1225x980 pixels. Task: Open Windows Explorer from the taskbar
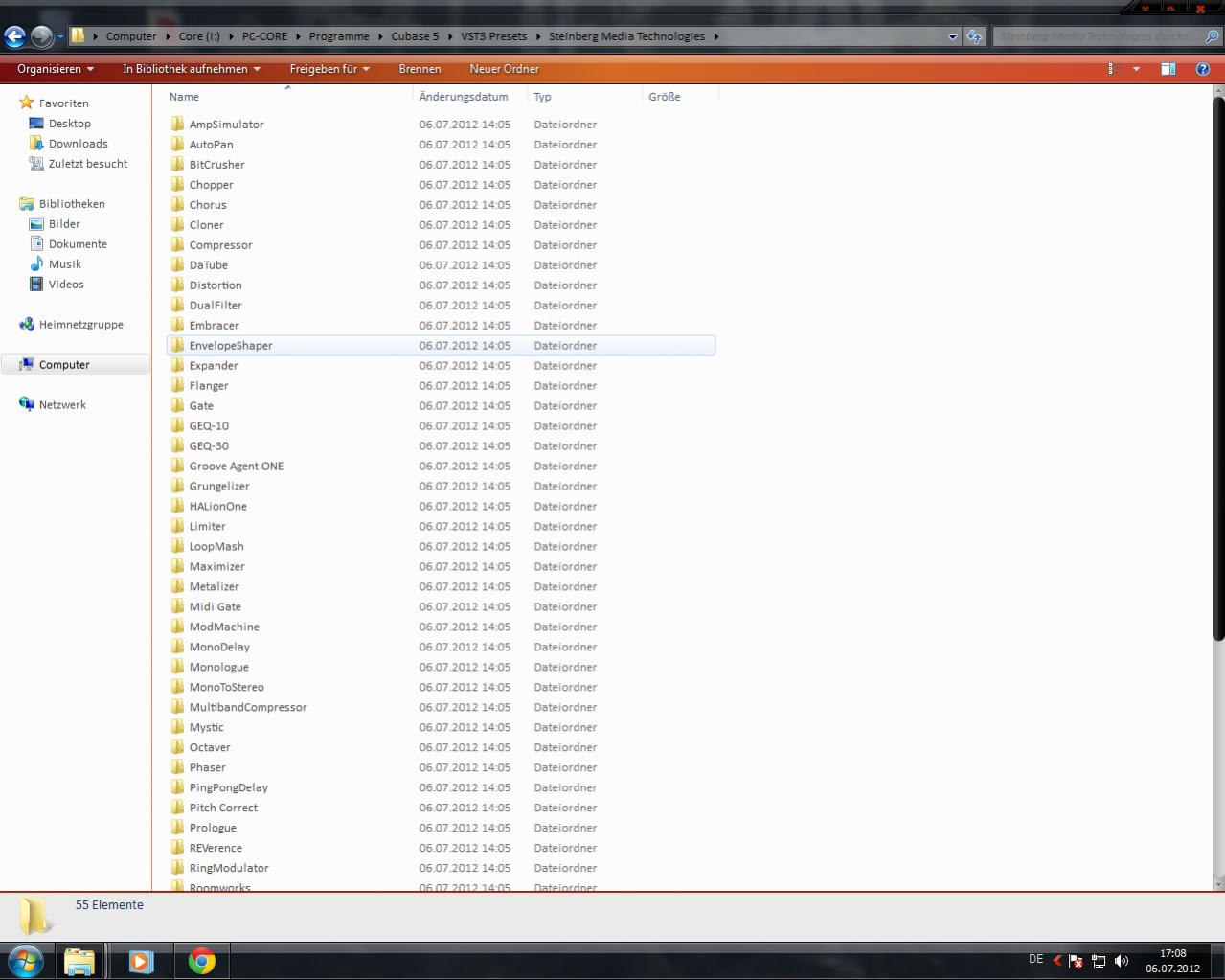[79, 961]
